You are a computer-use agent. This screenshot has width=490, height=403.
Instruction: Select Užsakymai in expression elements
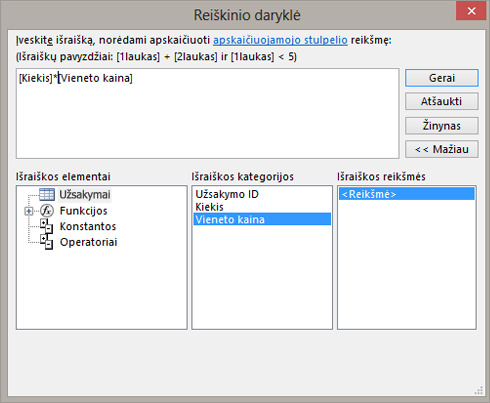pyautogui.click(x=85, y=195)
